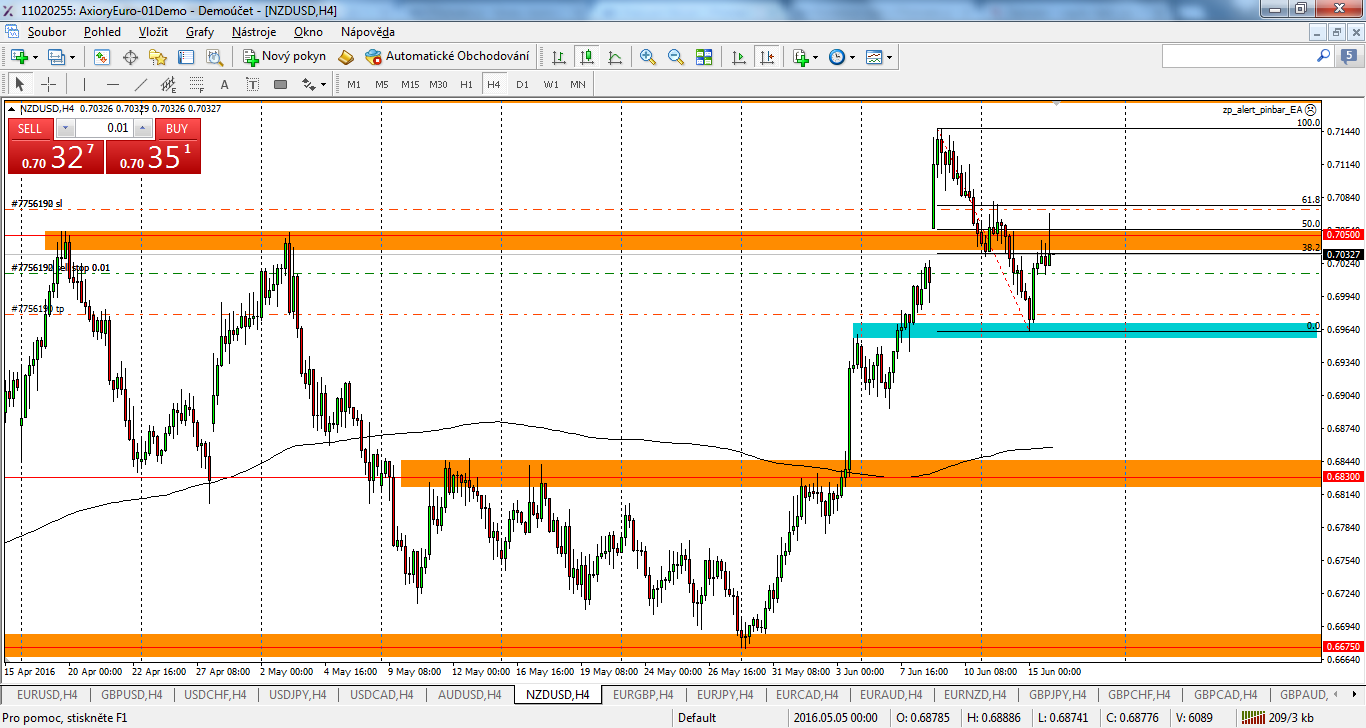The width and height of the screenshot is (1366, 728).
Task: Switch timeframe to D1
Action: point(522,84)
